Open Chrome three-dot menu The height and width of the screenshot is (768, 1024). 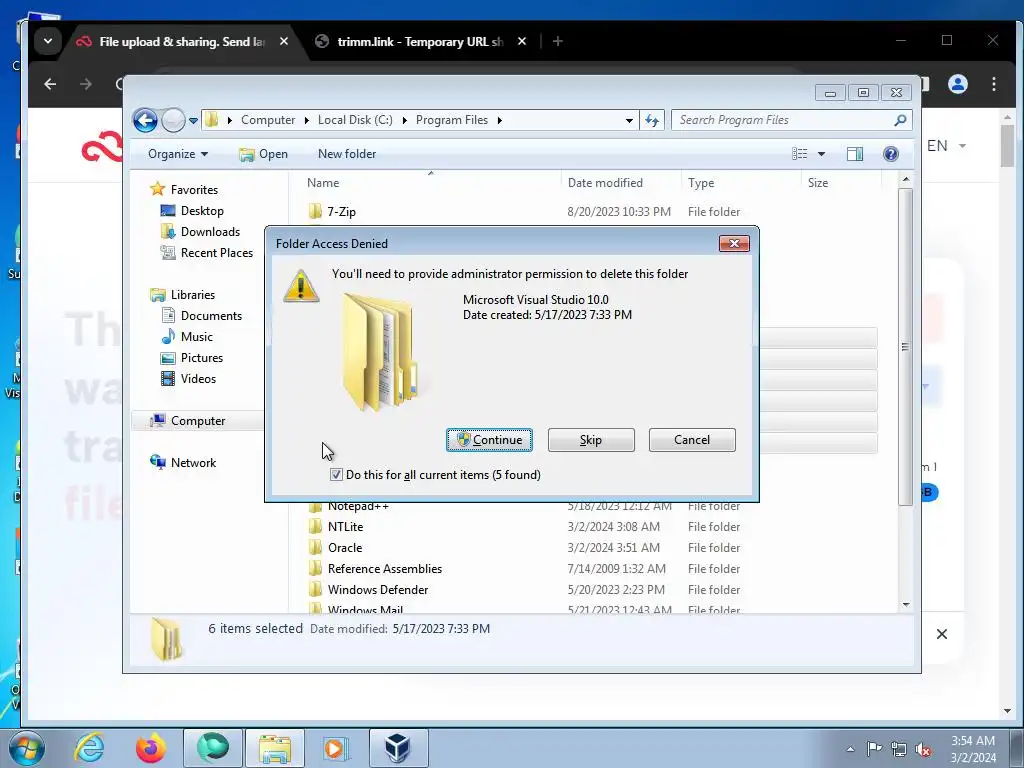point(993,84)
